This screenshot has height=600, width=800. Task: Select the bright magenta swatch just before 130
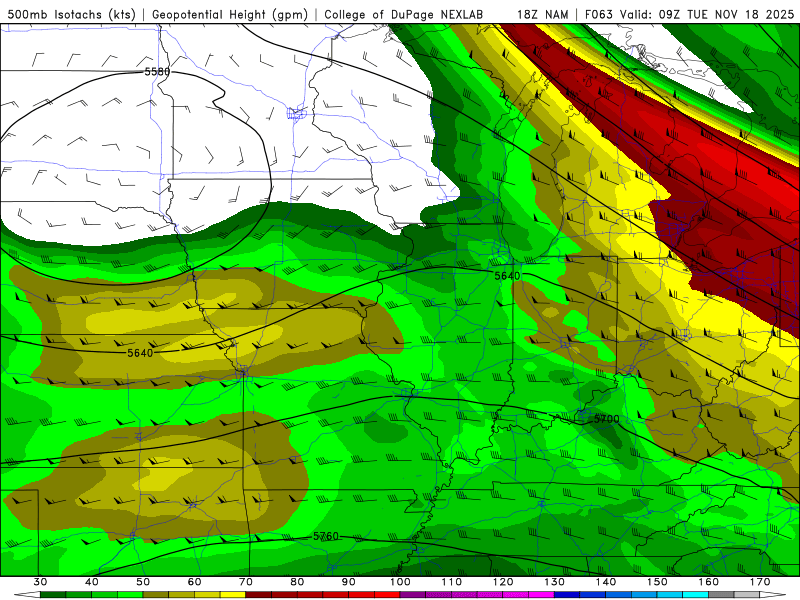(x=542, y=595)
